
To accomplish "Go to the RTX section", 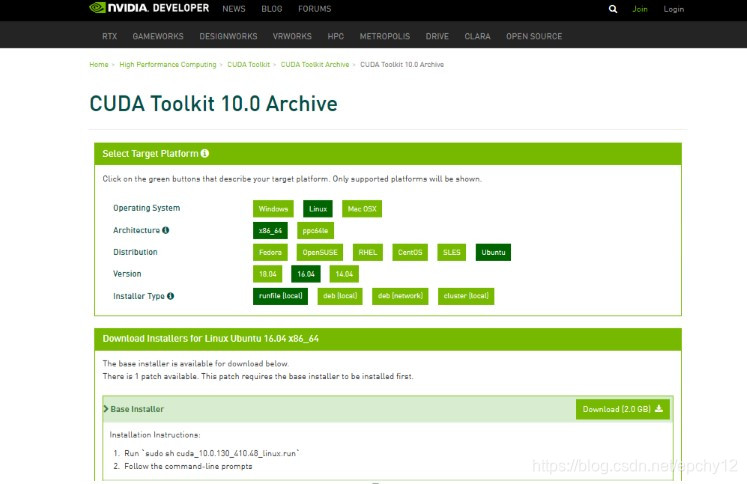I will pyautogui.click(x=110, y=36).
